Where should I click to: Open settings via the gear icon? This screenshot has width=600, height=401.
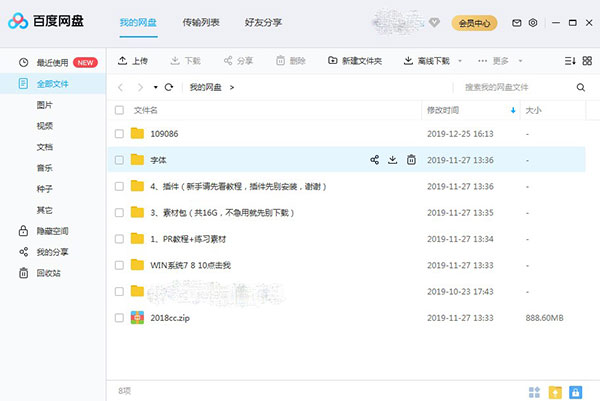tap(533, 22)
